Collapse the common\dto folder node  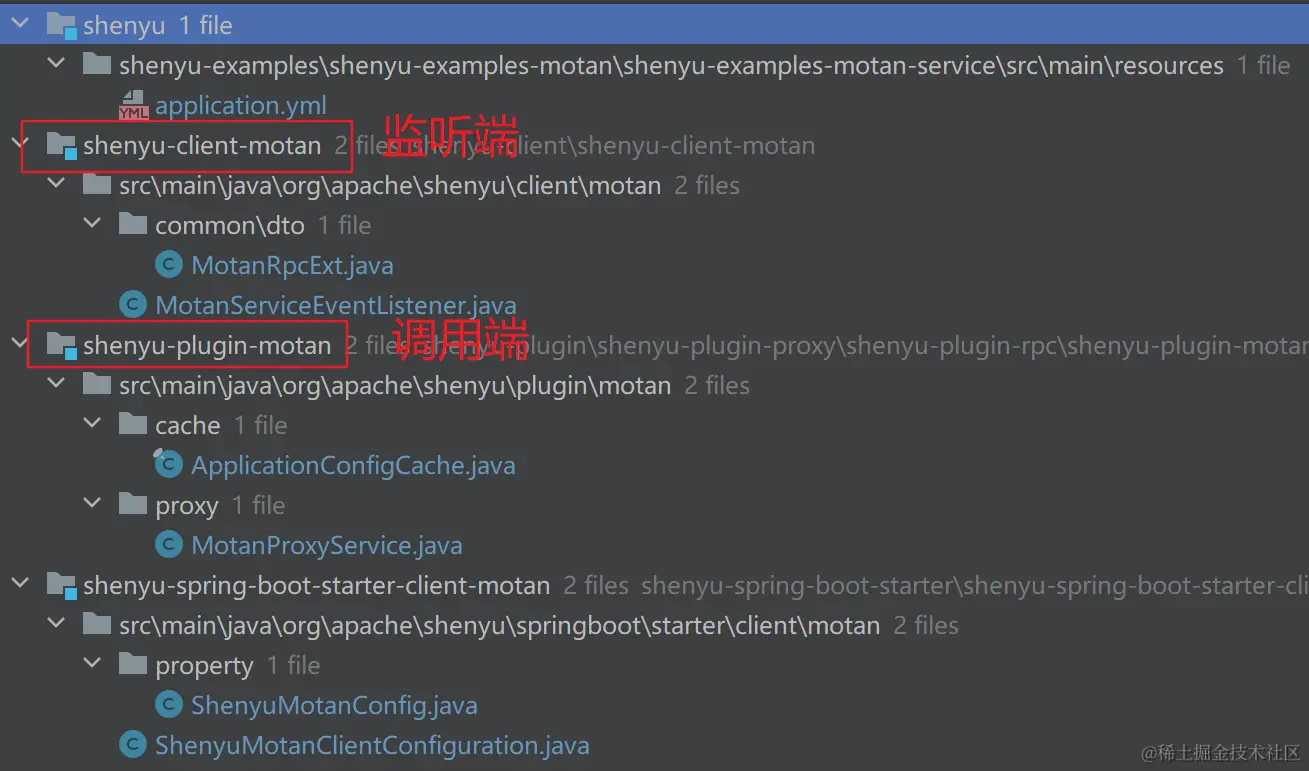point(93,224)
